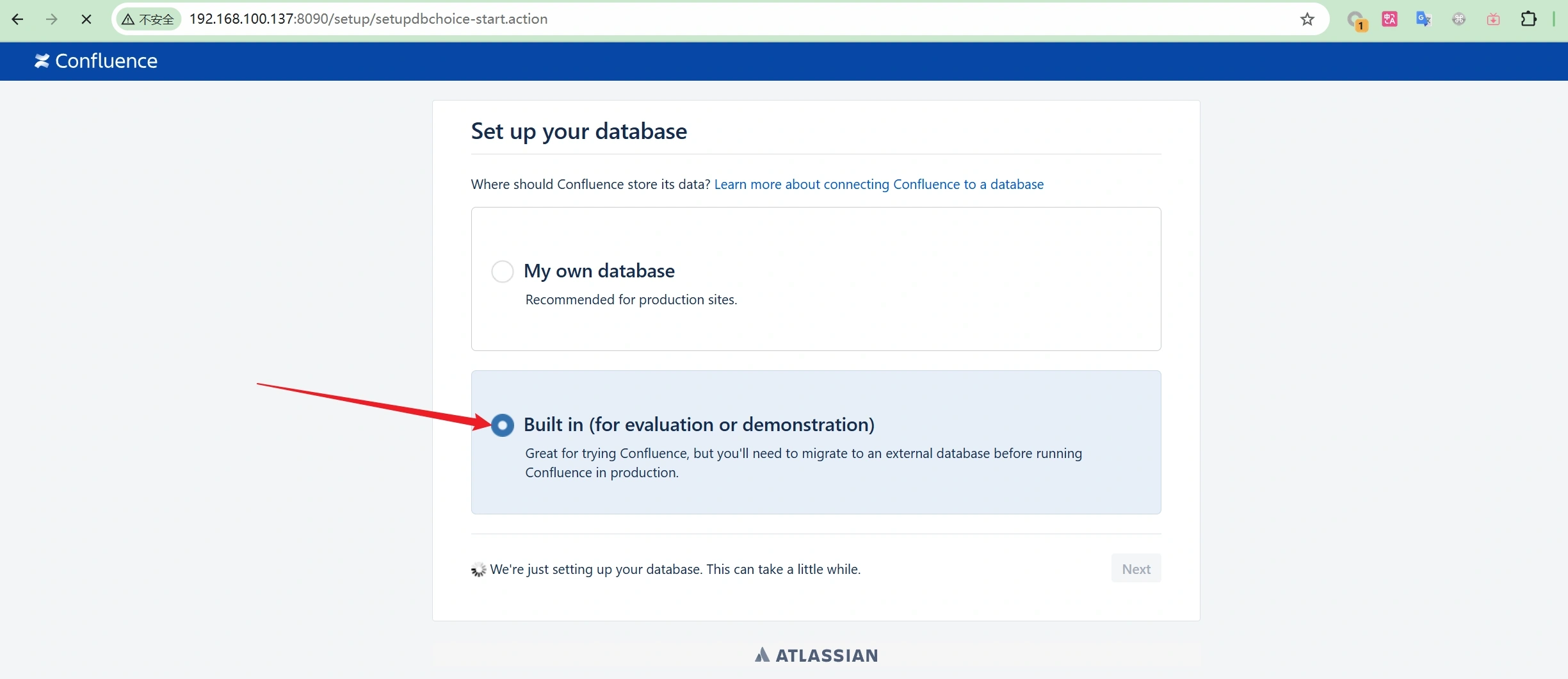Open the Google Translate extension

1423,19
